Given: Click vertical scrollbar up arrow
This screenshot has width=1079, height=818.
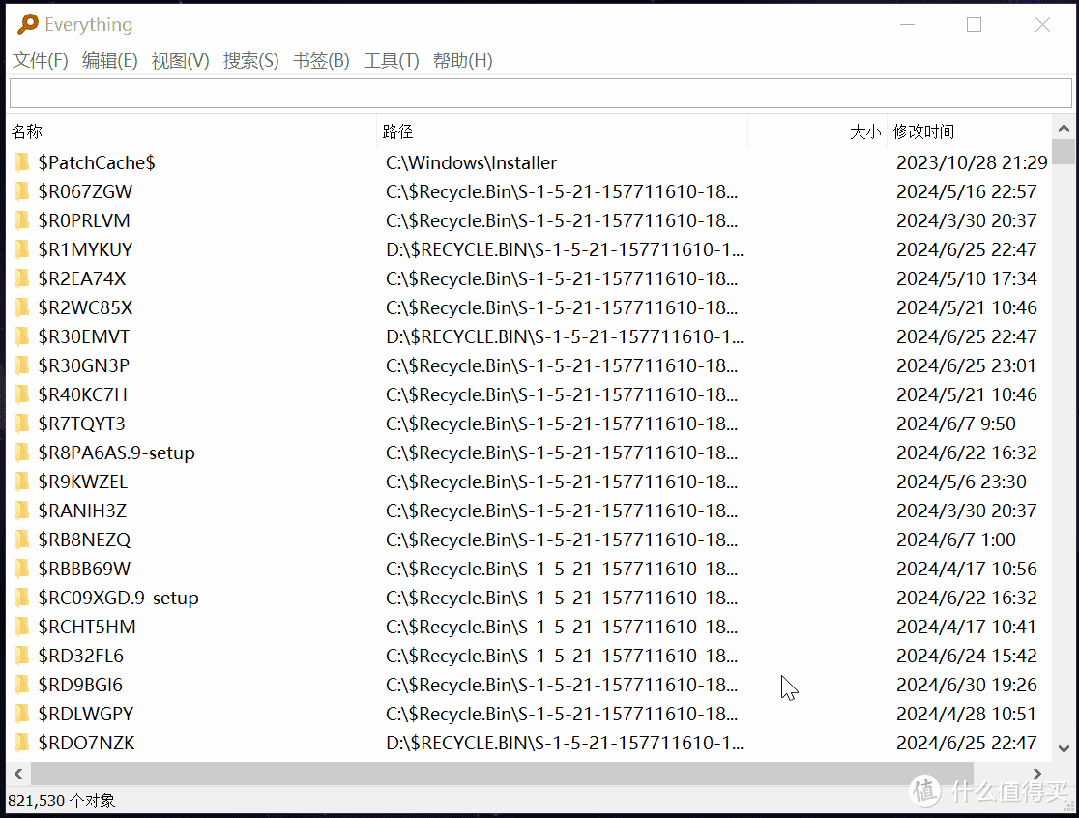Looking at the screenshot, I should tap(1063, 129).
